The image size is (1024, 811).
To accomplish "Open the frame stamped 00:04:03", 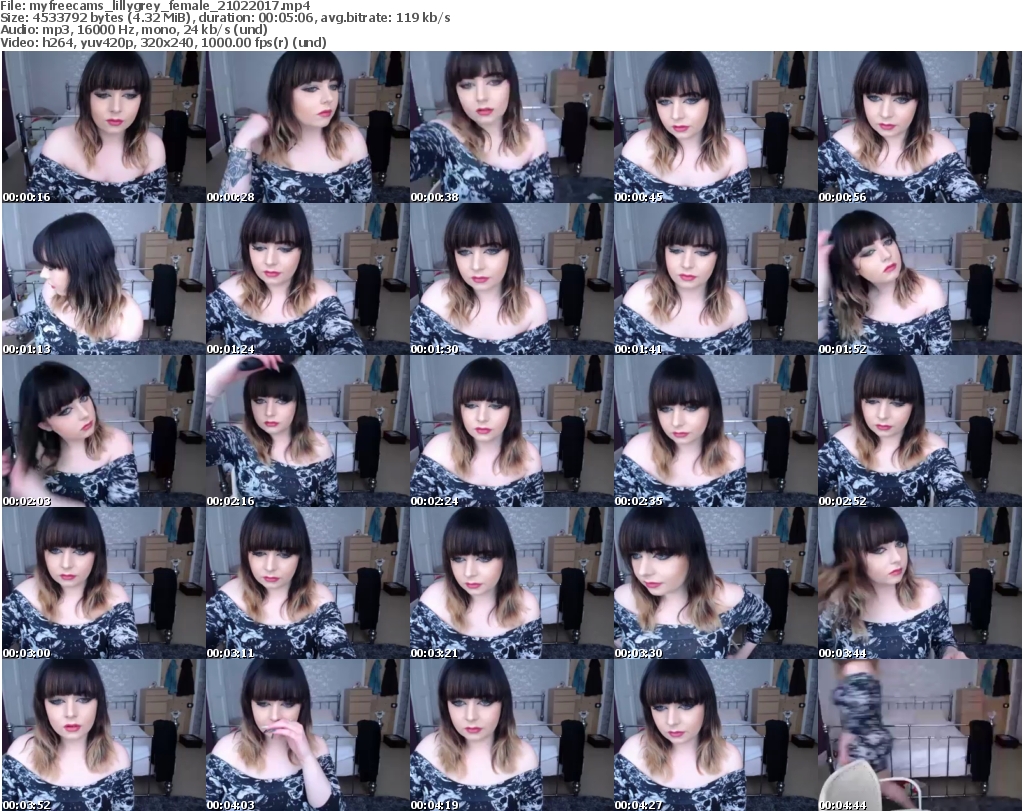I will tap(307, 735).
